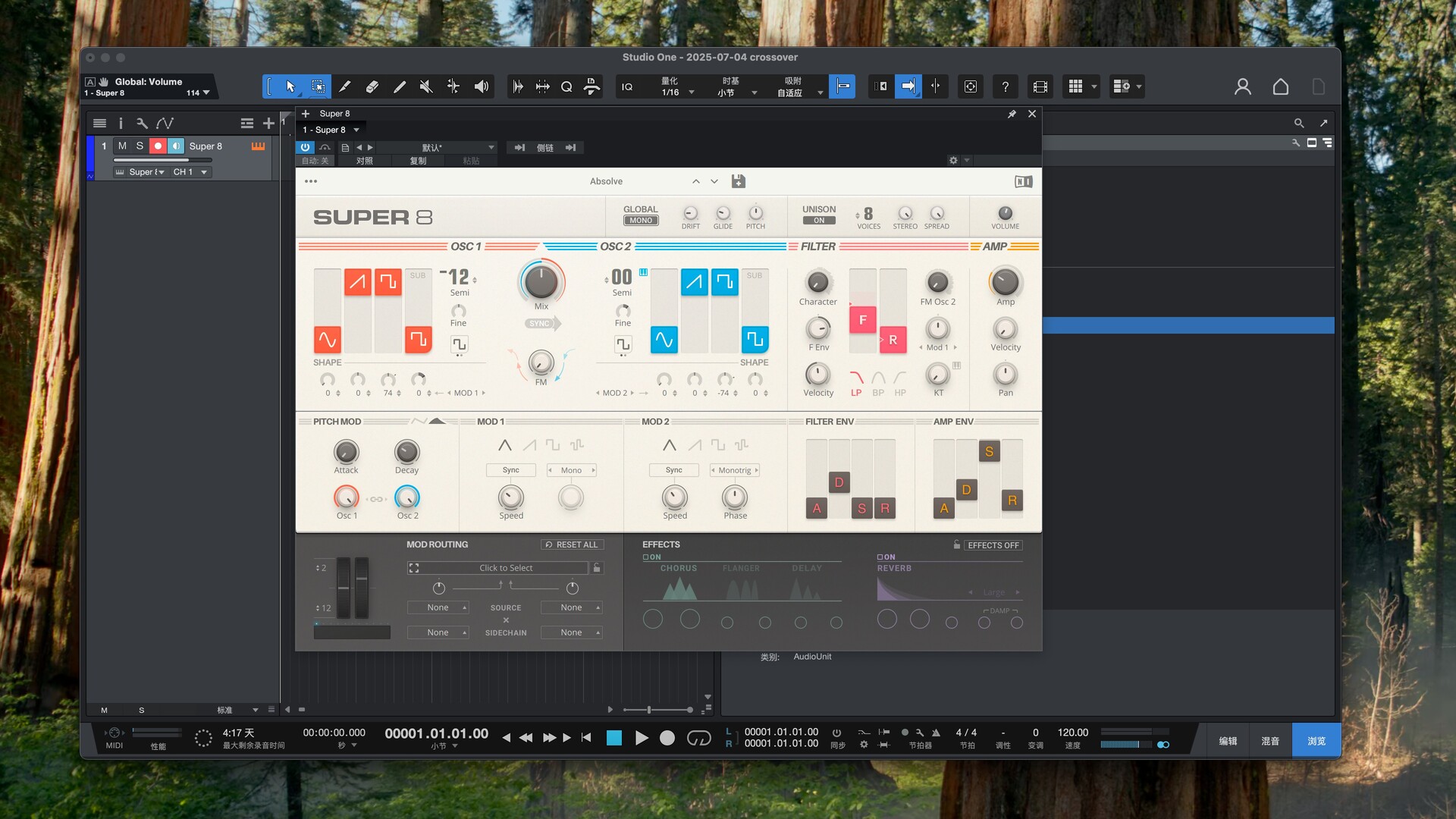The image size is (1456, 819).
Task: Open Super 8 plugin menu dots
Action: pyautogui.click(x=311, y=181)
